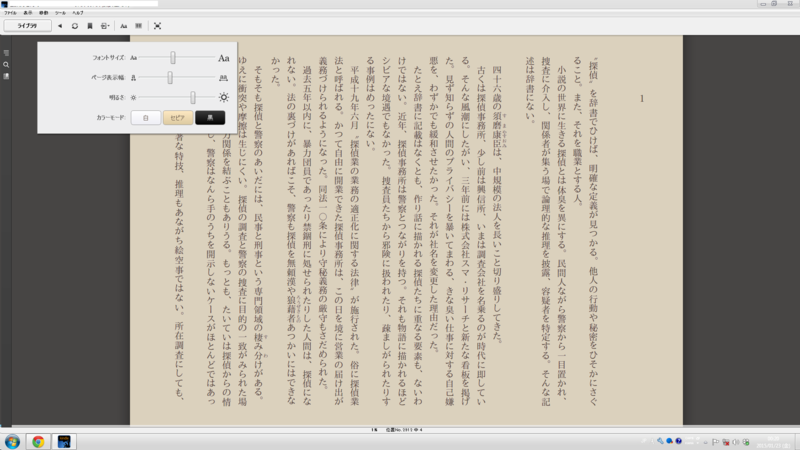Open the ライブラリ (Library) button
The image size is (800, 450).
pyautogui.click(x=28, y=26)
